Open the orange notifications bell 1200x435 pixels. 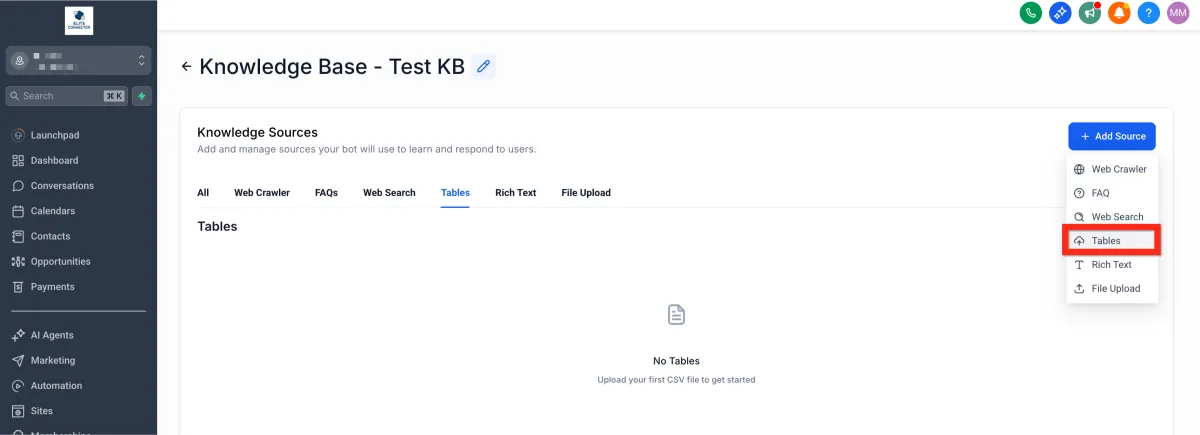(1119, 13)
